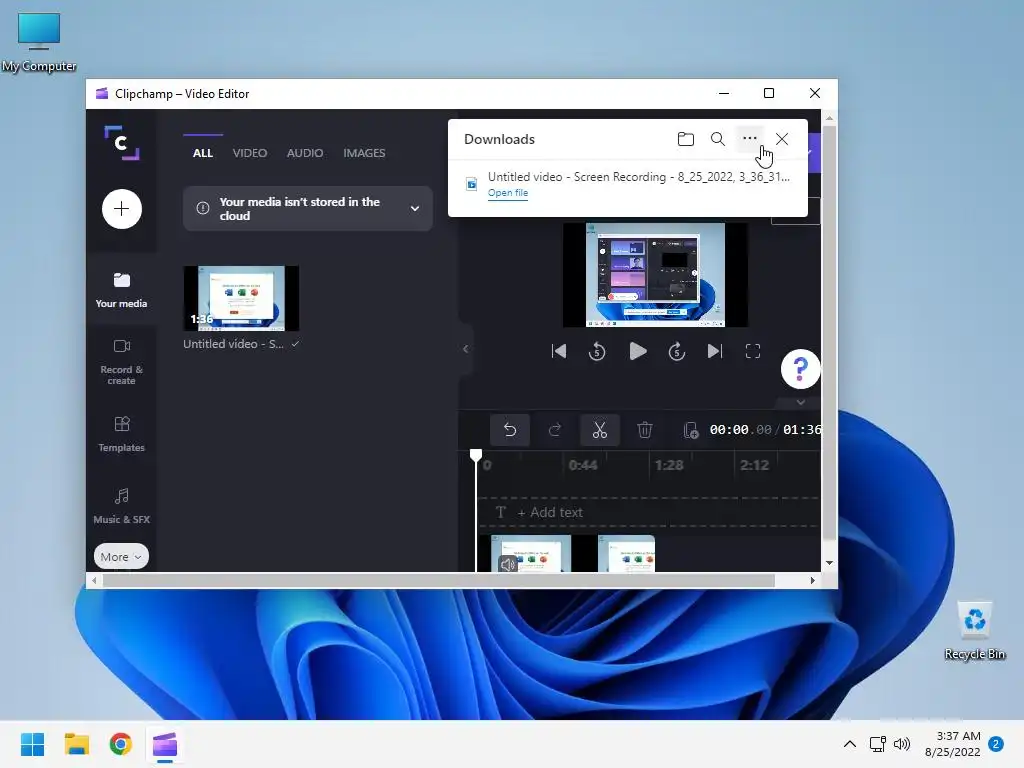The width and height of the screenshot is (1024, 768).
Task: Click Open file link for downloaded recording
Action: [x=508, y=193]
